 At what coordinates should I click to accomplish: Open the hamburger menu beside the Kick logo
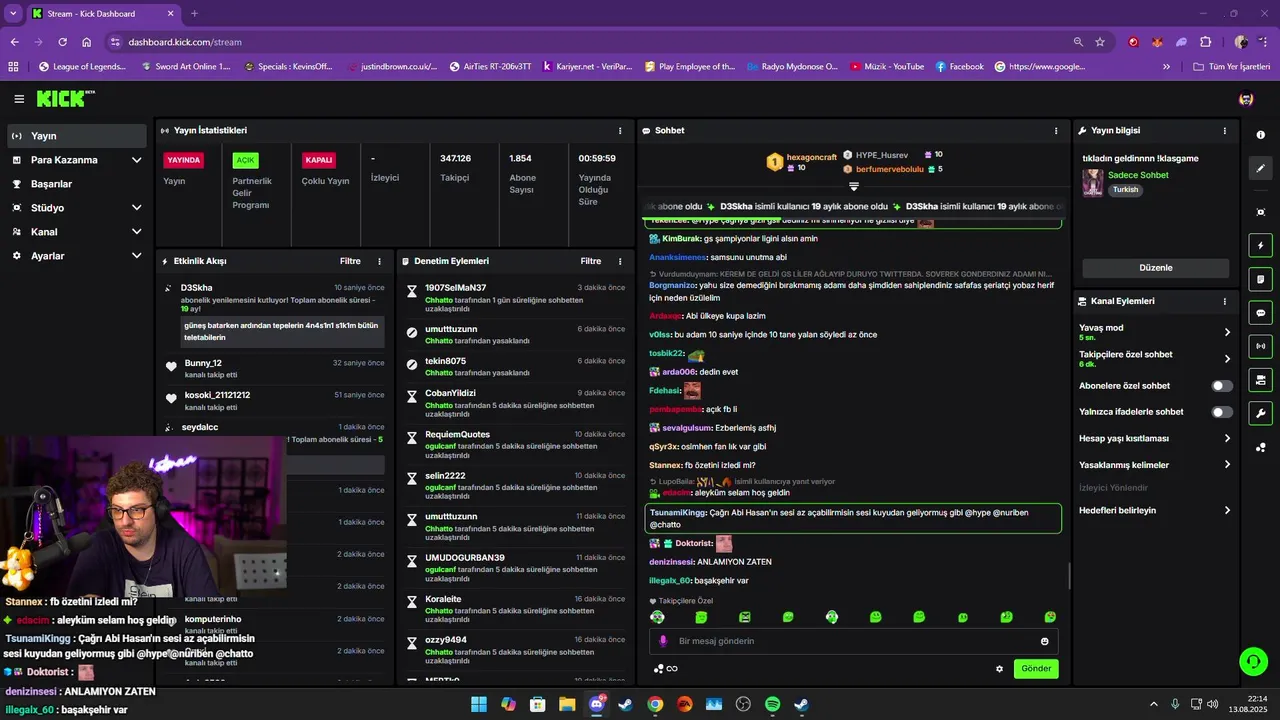click(x=19, y=99)
